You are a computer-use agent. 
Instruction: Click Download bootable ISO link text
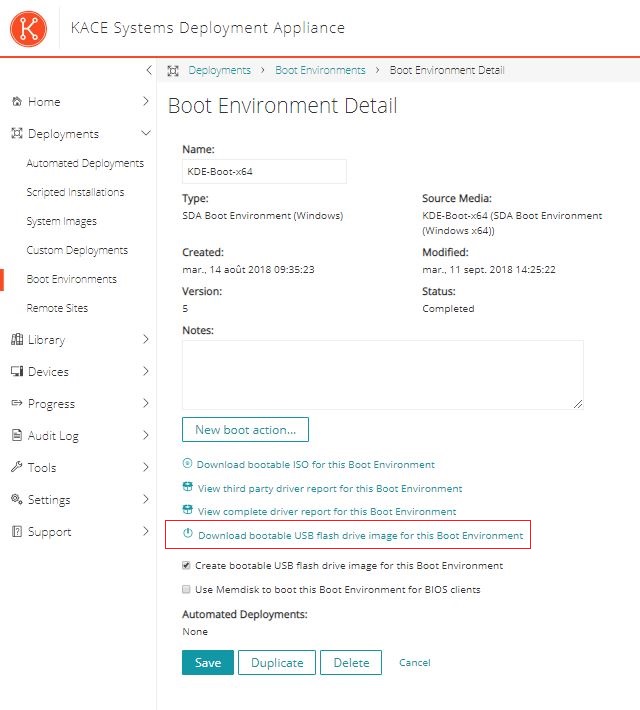pos(316,465)
